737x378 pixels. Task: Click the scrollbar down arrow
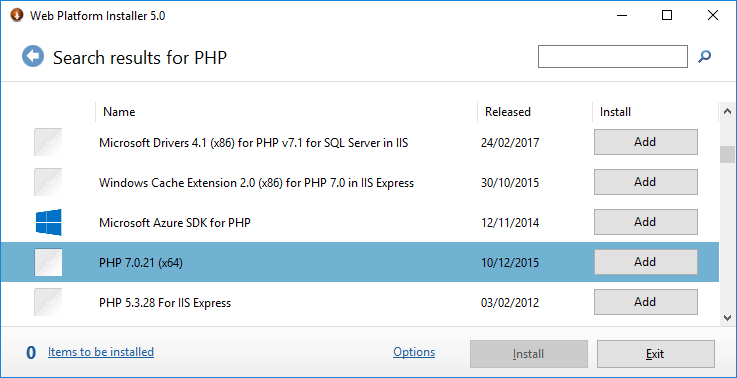tap(727, 318)
